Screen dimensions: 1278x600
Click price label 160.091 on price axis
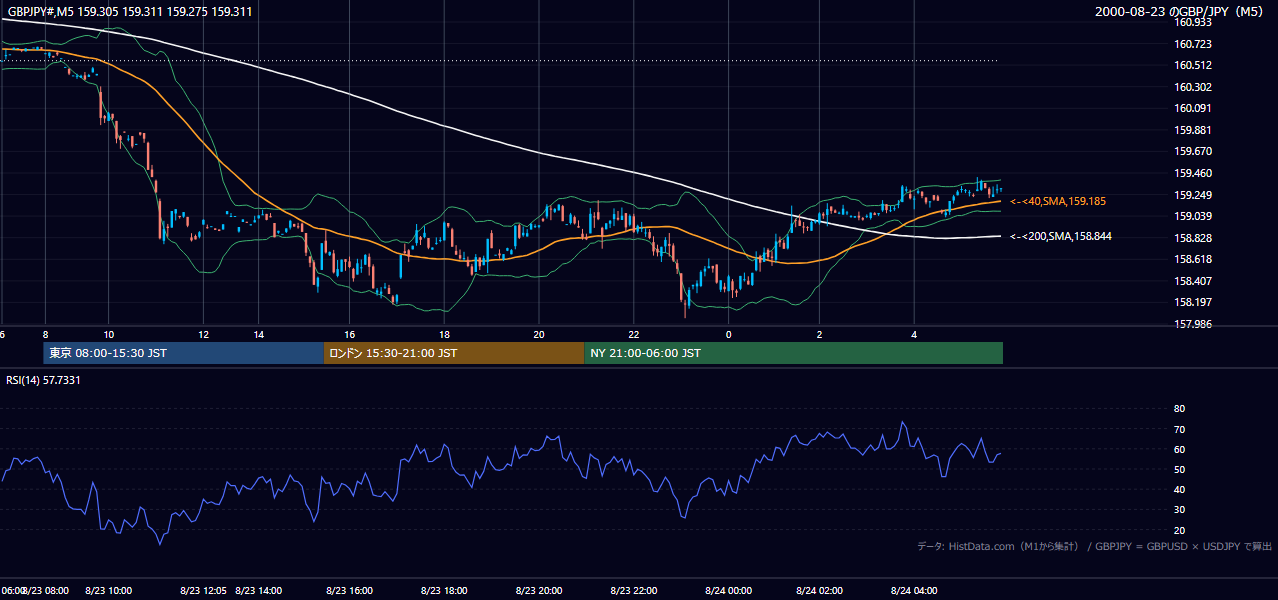point(1194,109)
